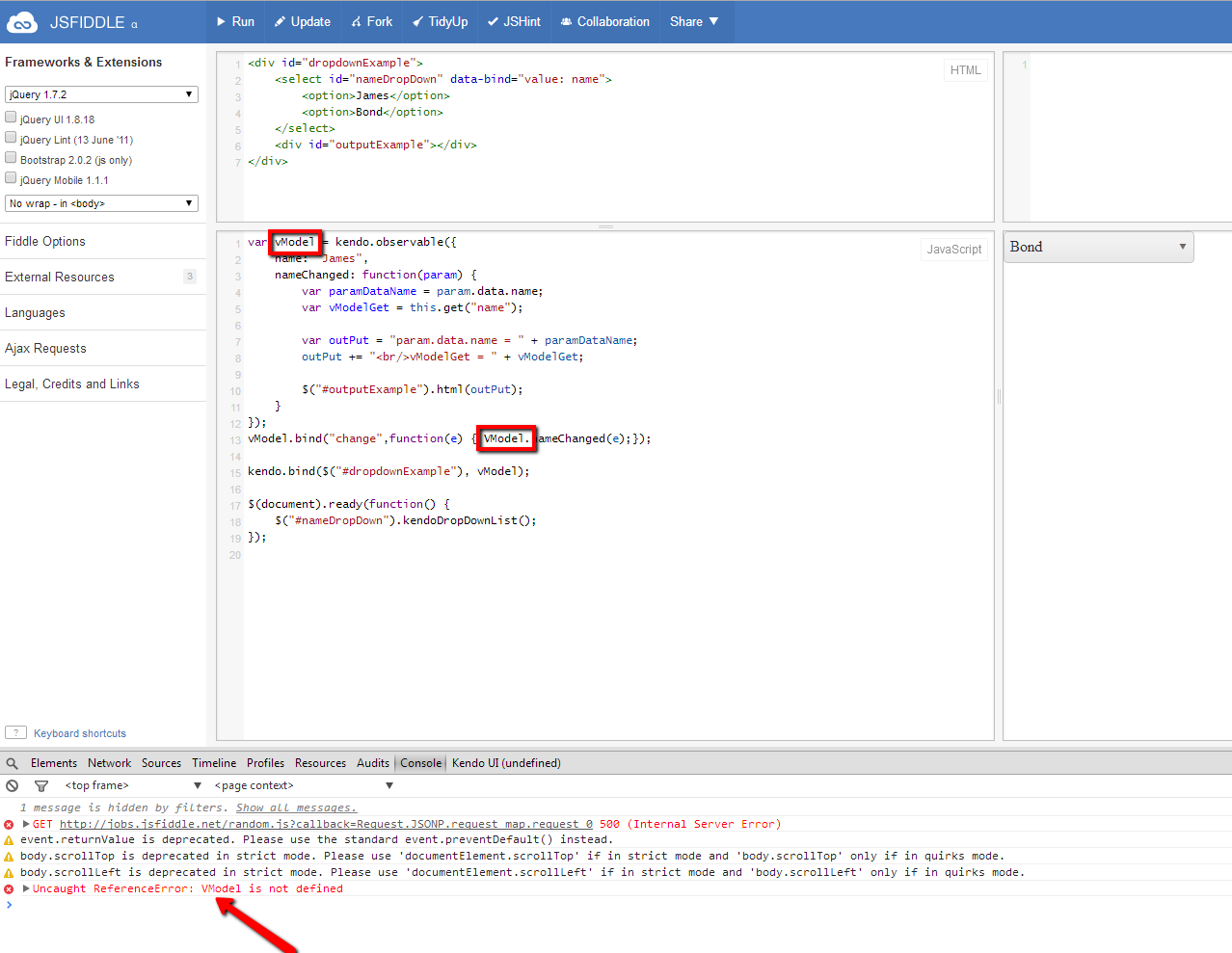
Task: Expand the External Resources section
Action: click(103, 277)
